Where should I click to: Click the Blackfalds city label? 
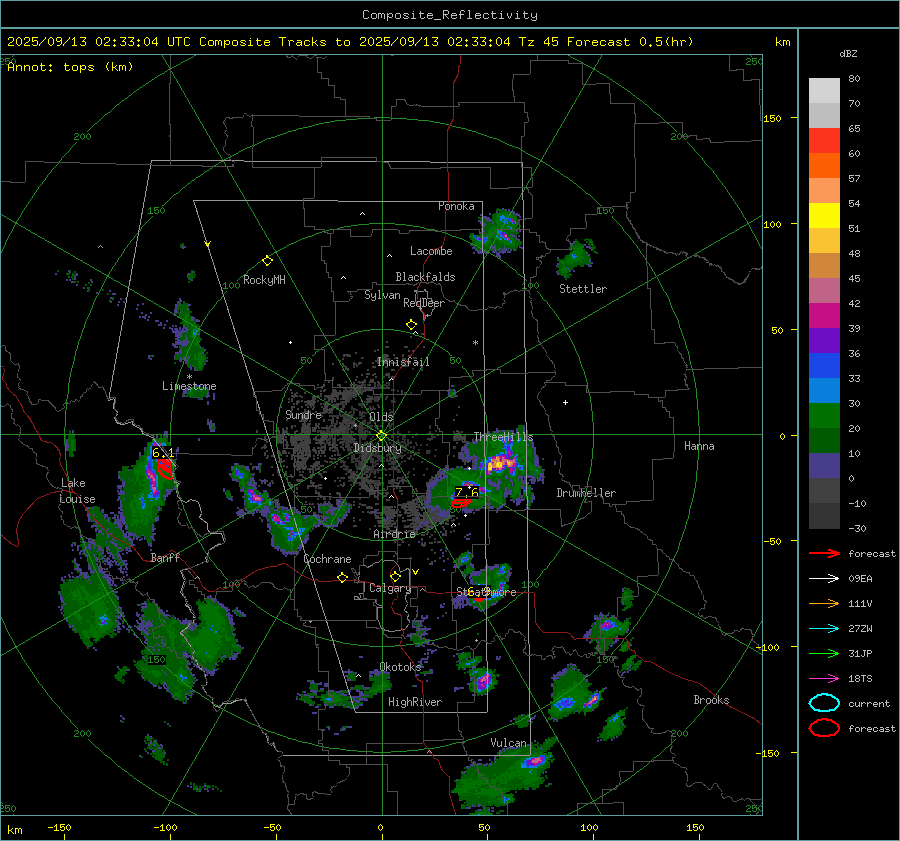tap(425, 277)
